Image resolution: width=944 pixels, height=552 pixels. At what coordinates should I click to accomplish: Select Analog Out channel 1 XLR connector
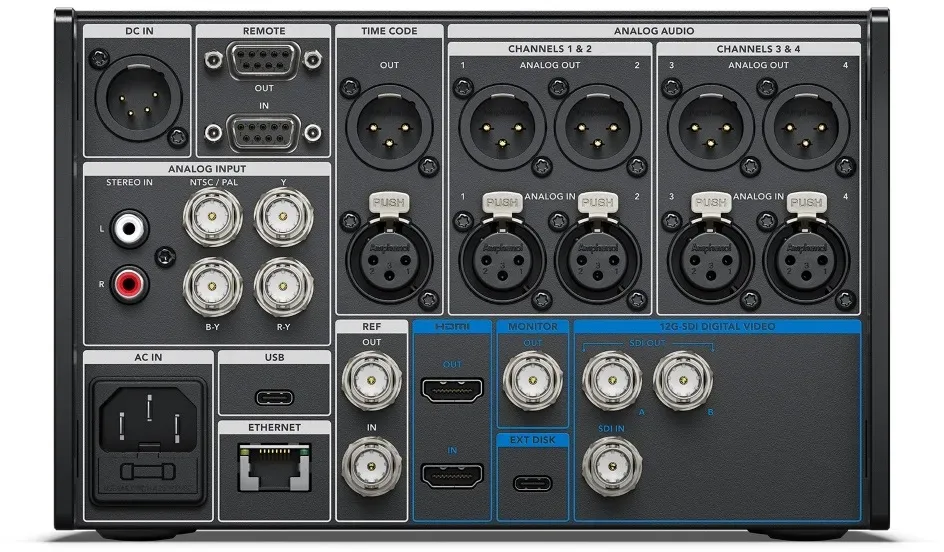pos(502,127)
